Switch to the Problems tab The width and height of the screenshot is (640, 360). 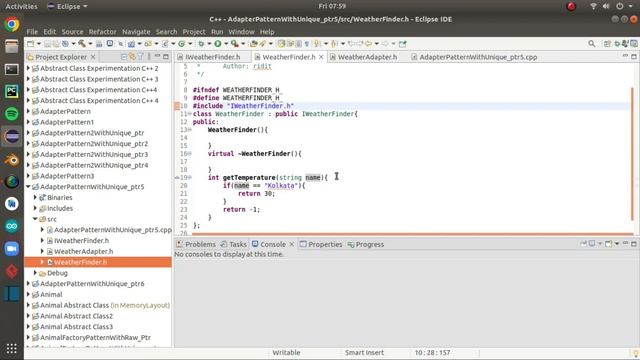pyautogui.click(x=196, y=244)
